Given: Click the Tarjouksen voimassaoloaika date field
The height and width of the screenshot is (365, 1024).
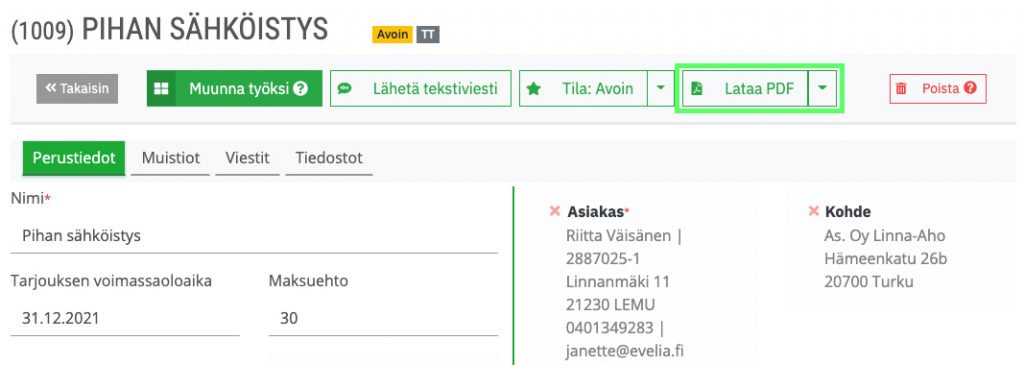Looking at the screenshot, I should tap(125, 319).
